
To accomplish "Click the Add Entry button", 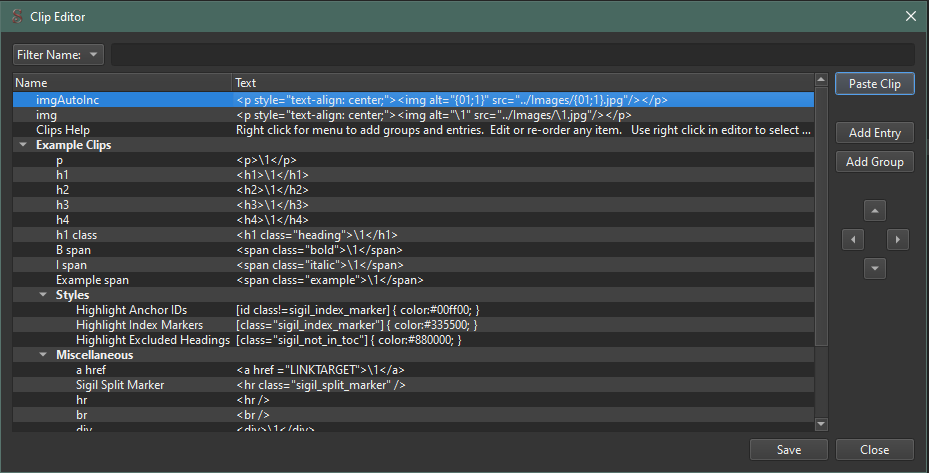I will pyautogui.click(x=874, y=133).
